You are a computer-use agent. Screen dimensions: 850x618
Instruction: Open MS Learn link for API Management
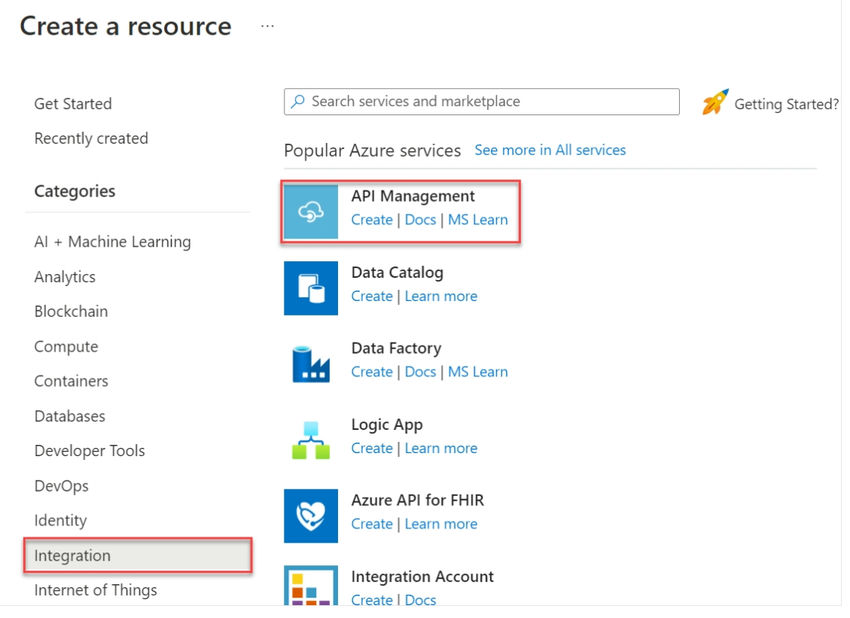(x=478, y=220)
